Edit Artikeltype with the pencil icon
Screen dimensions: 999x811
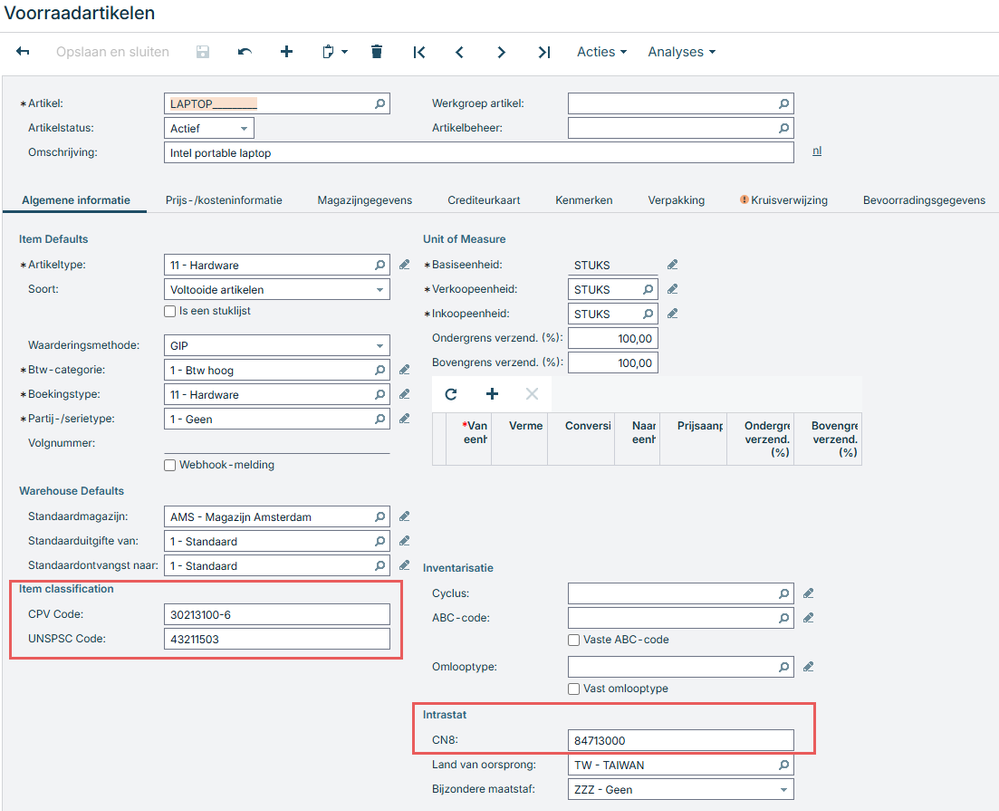click(405, 264)
